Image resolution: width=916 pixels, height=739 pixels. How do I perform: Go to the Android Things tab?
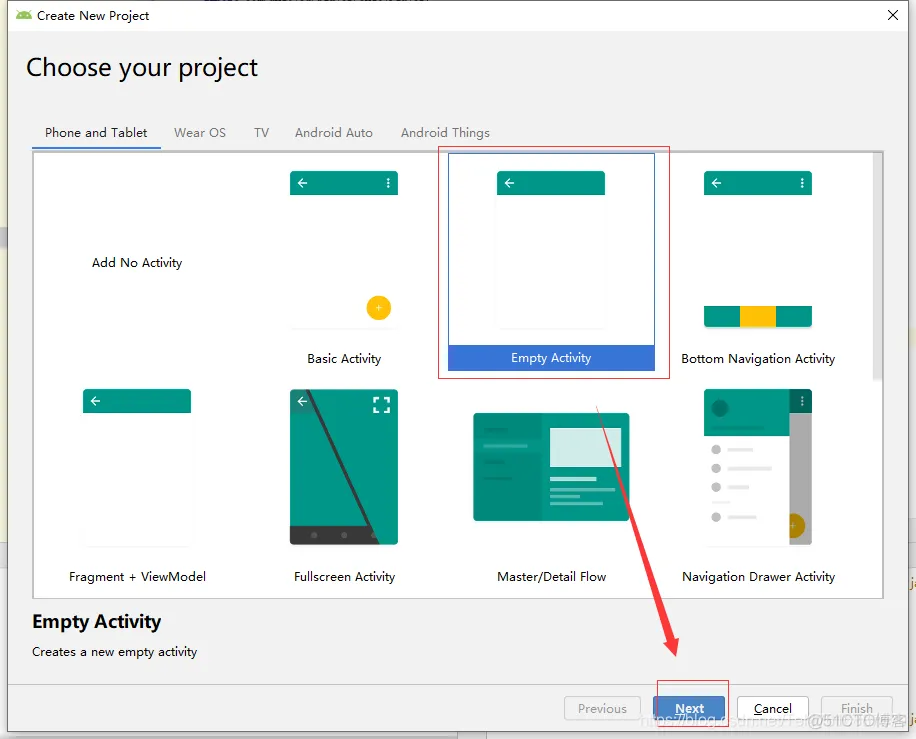(x=445, y=133)
